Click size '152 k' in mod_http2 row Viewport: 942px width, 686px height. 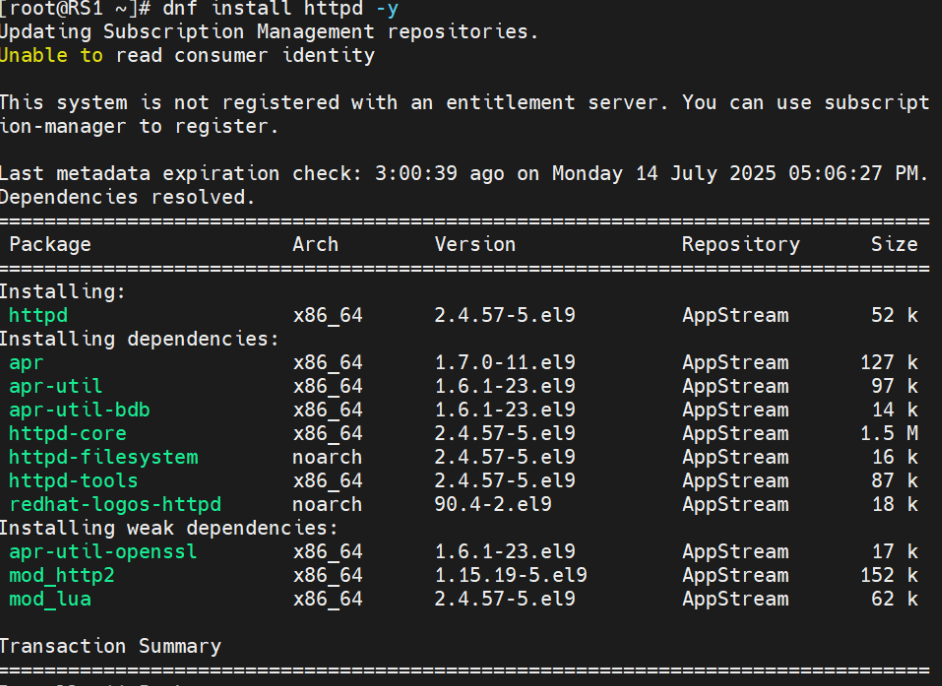tap(889, 575)
